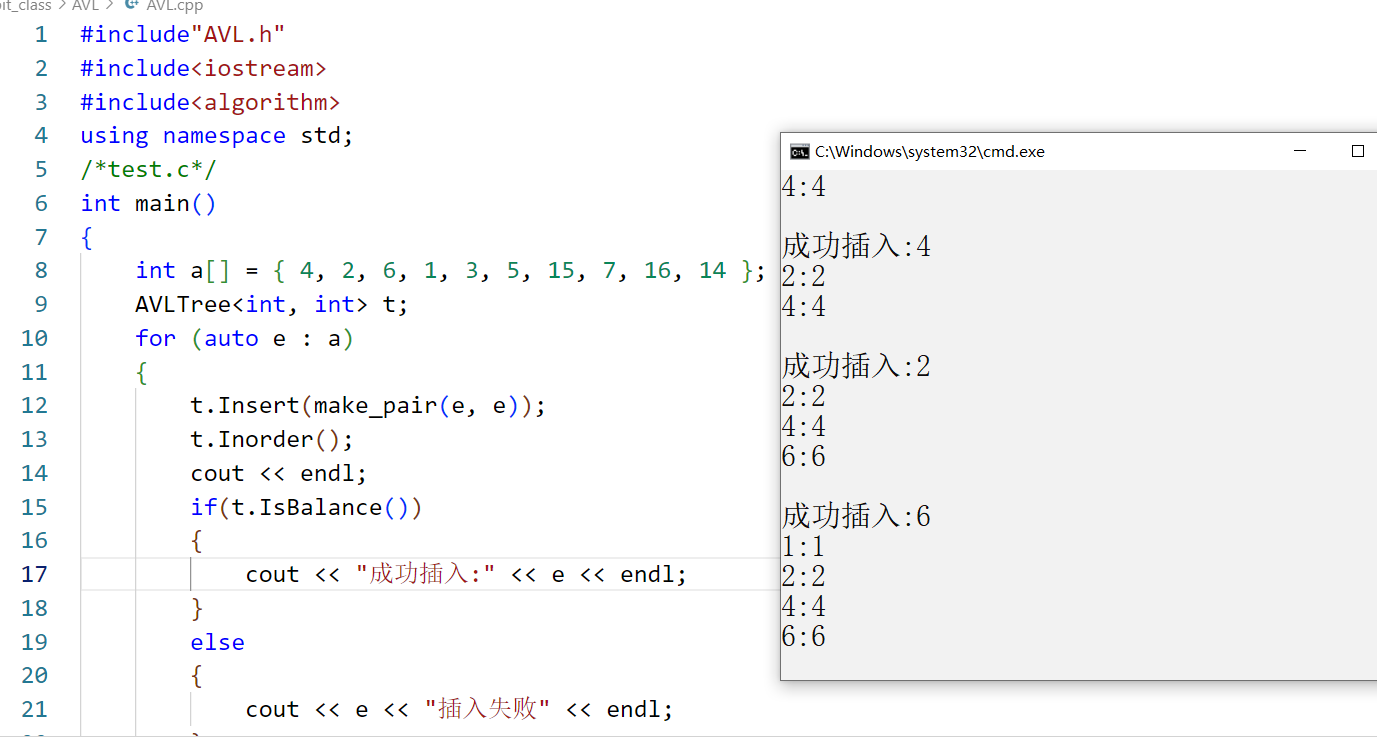Click console output '1:1'

[x=804, y=547]
